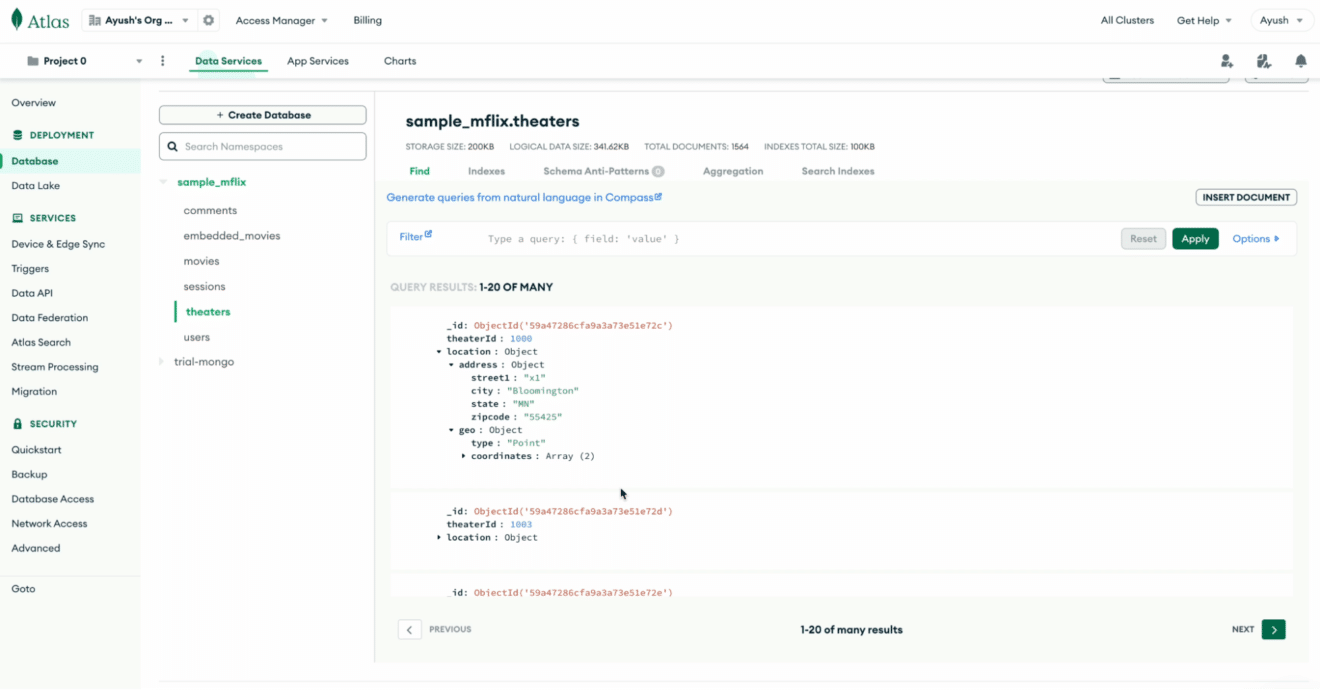Go to next results page with Next arrow

[1273, 629]
